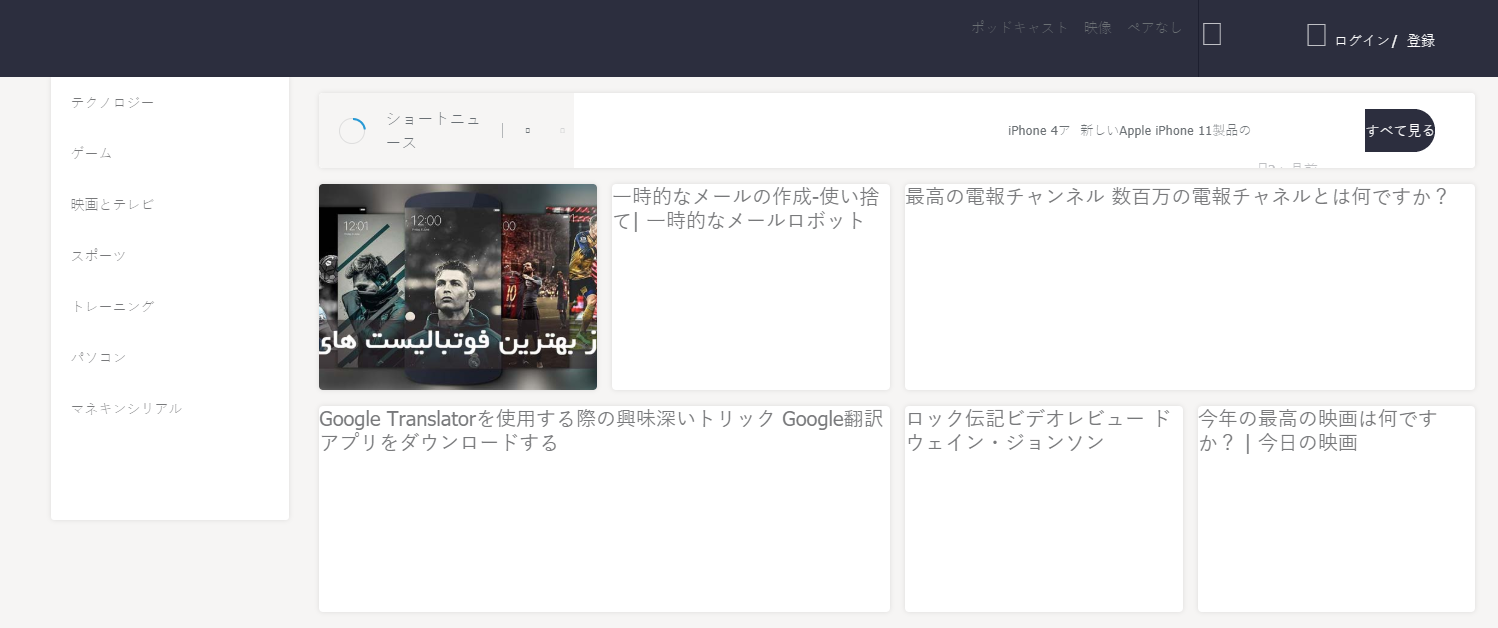Select トレーニング in the sidebar
The width and height of the screenshot is (1498, 628).
pos(113,306)
